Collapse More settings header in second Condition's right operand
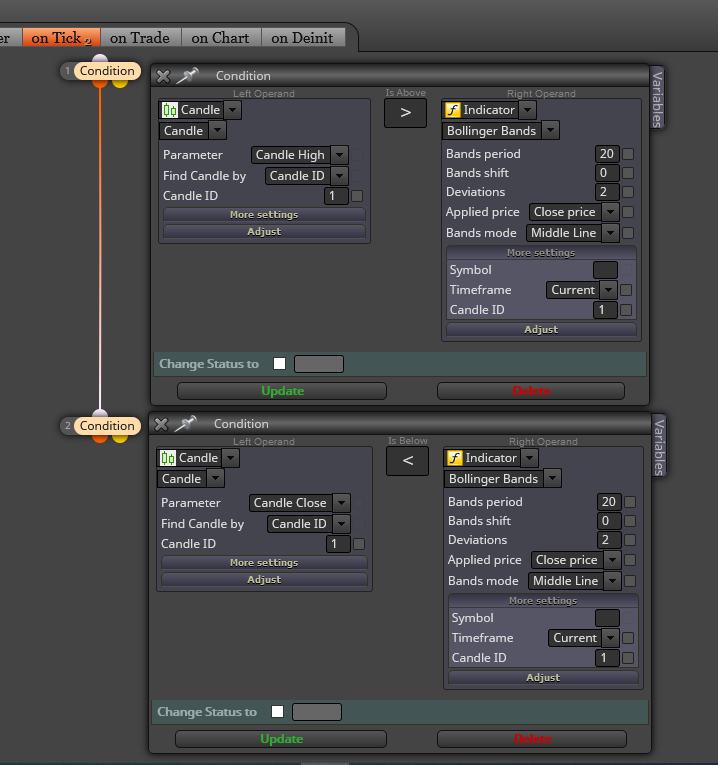The image size is (718, 765). 543,601
